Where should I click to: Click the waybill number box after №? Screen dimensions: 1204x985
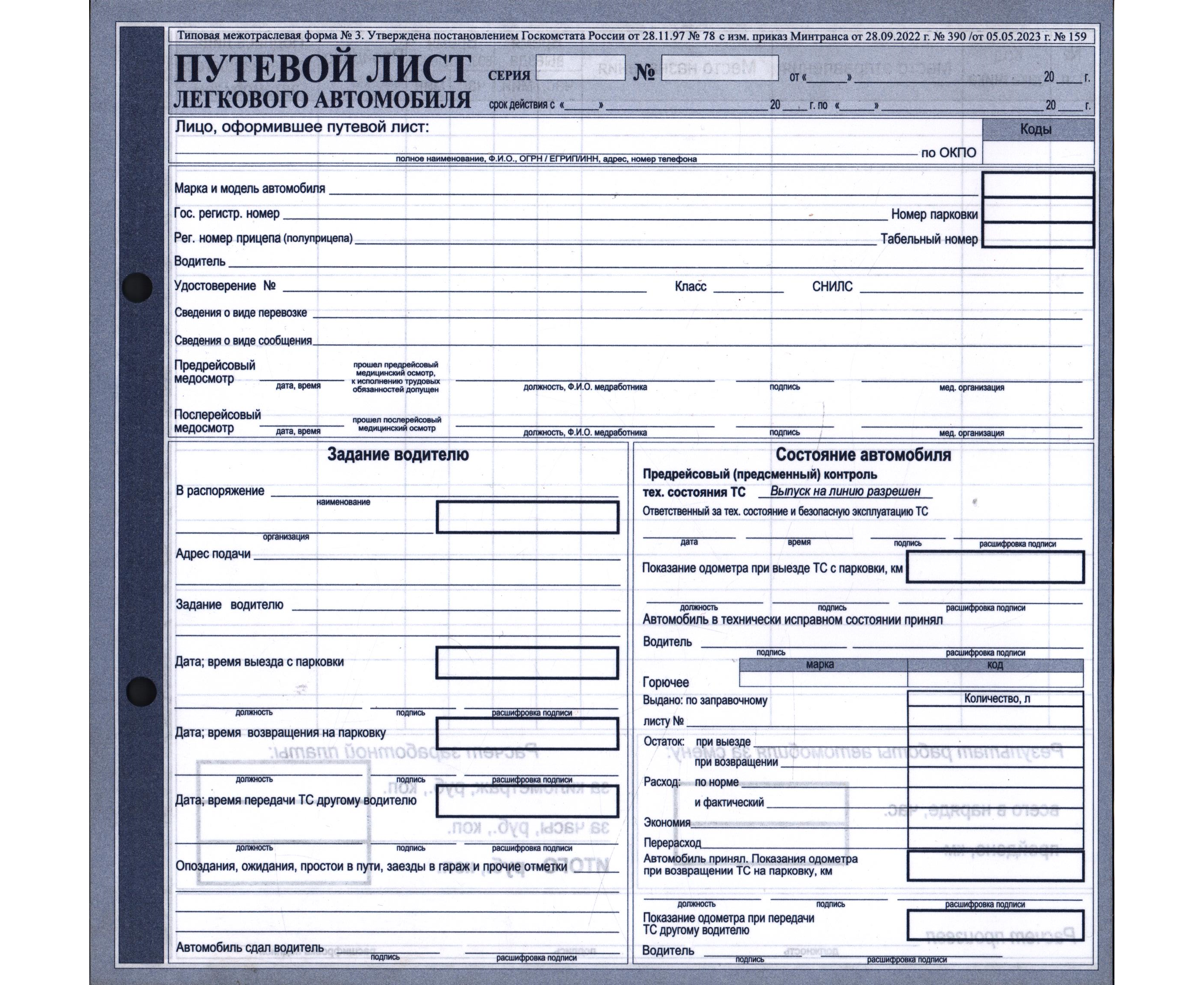point(720,68)
